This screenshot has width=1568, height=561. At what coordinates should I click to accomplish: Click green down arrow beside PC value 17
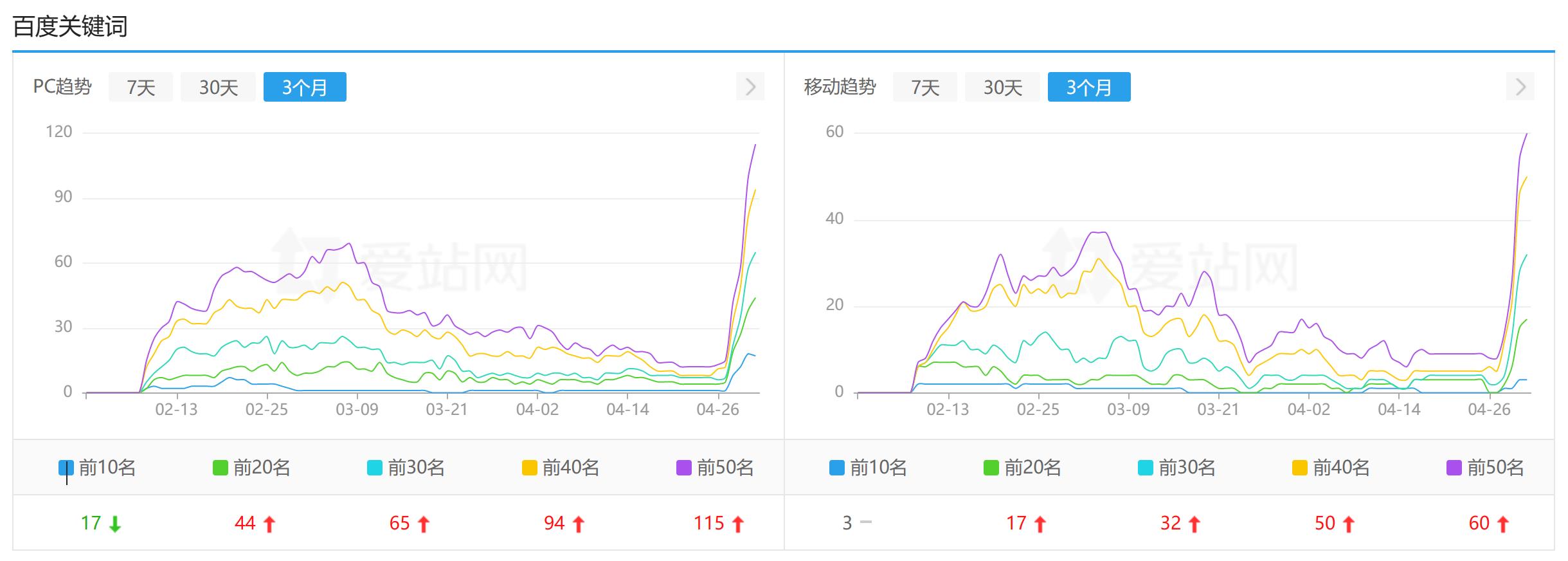coord(115,524)
